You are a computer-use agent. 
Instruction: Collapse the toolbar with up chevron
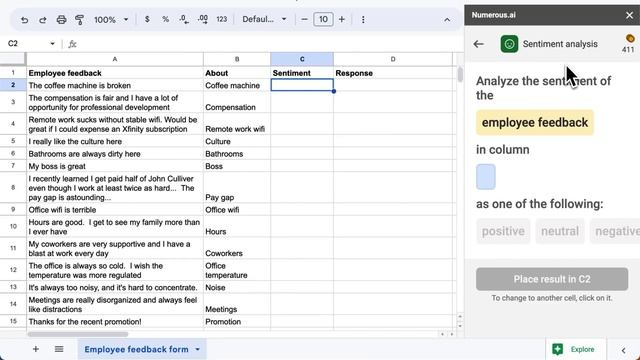tap(447, 20)
